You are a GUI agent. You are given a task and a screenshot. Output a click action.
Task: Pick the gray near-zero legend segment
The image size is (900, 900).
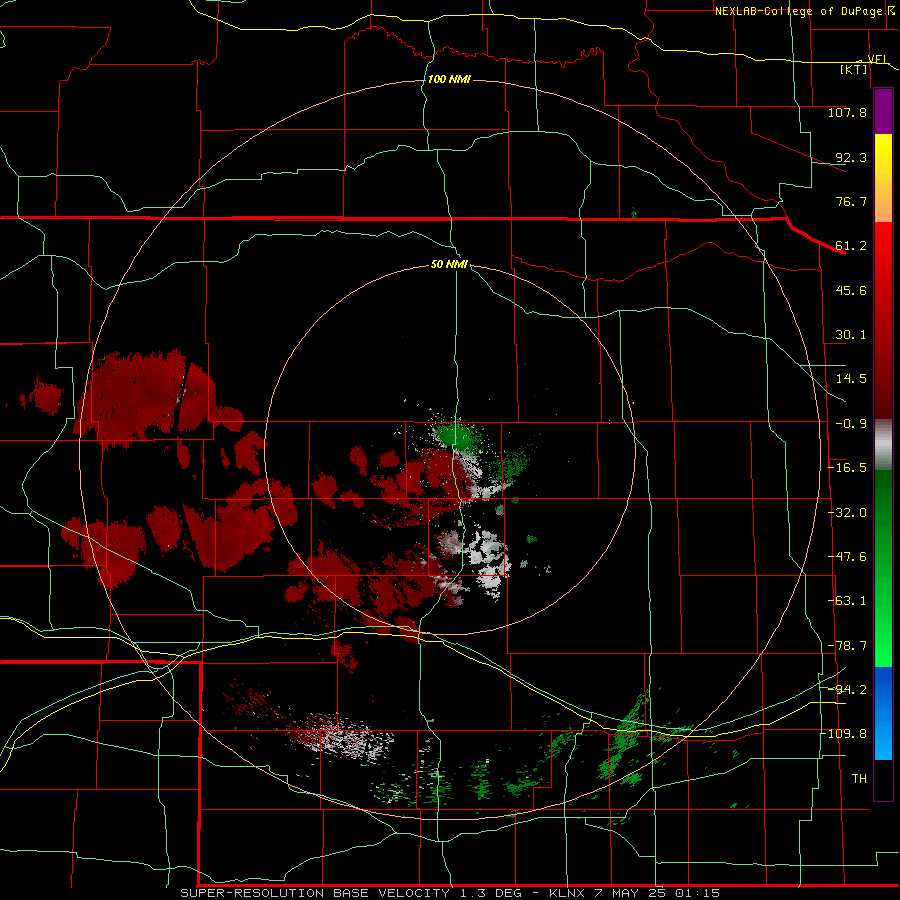pyautogui.click(x=883, y=445)
